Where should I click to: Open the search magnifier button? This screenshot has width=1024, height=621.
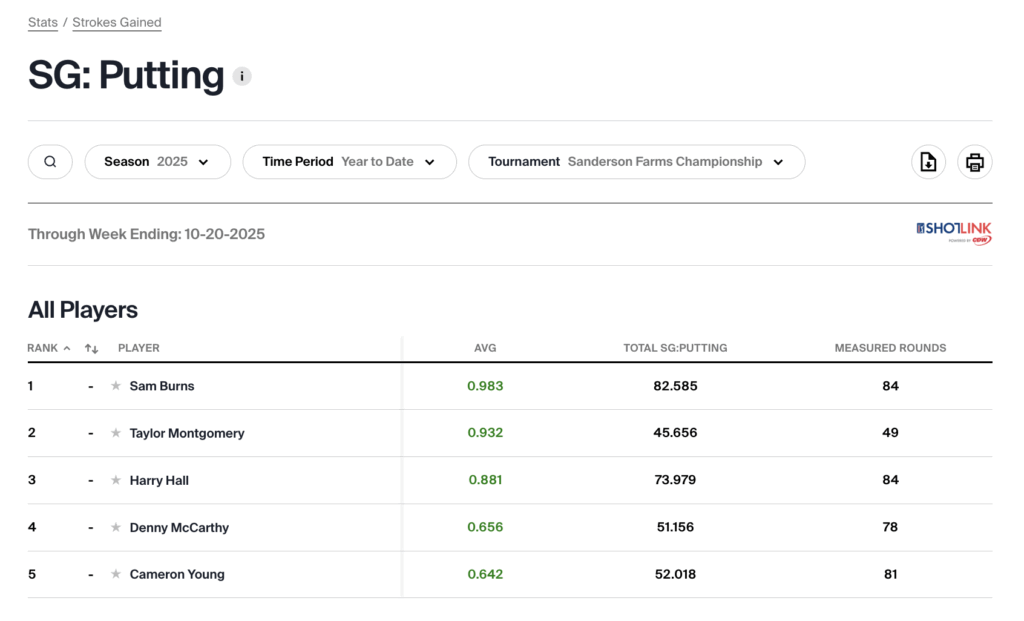pos(50,162)
